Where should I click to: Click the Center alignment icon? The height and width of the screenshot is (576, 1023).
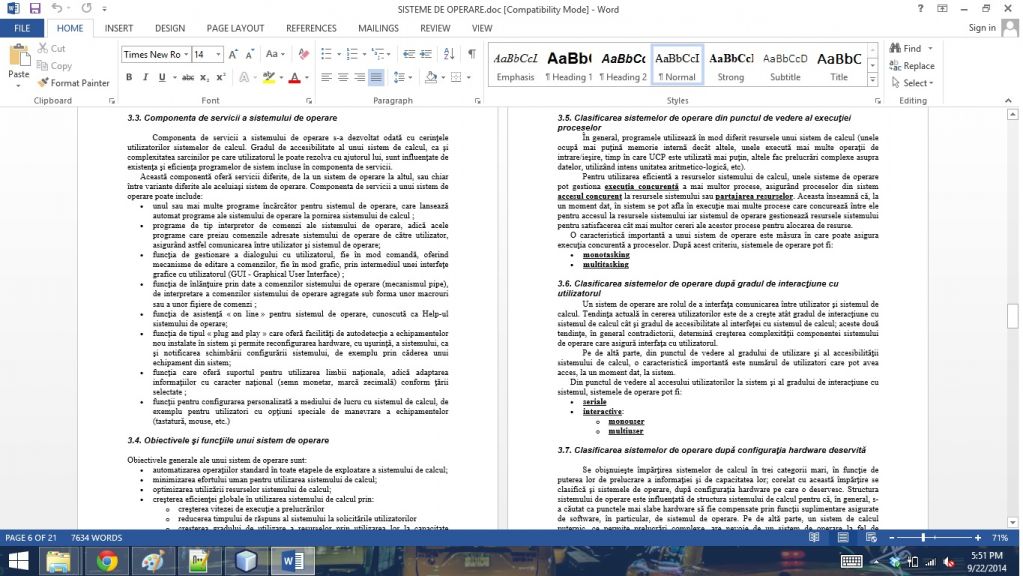342,77
